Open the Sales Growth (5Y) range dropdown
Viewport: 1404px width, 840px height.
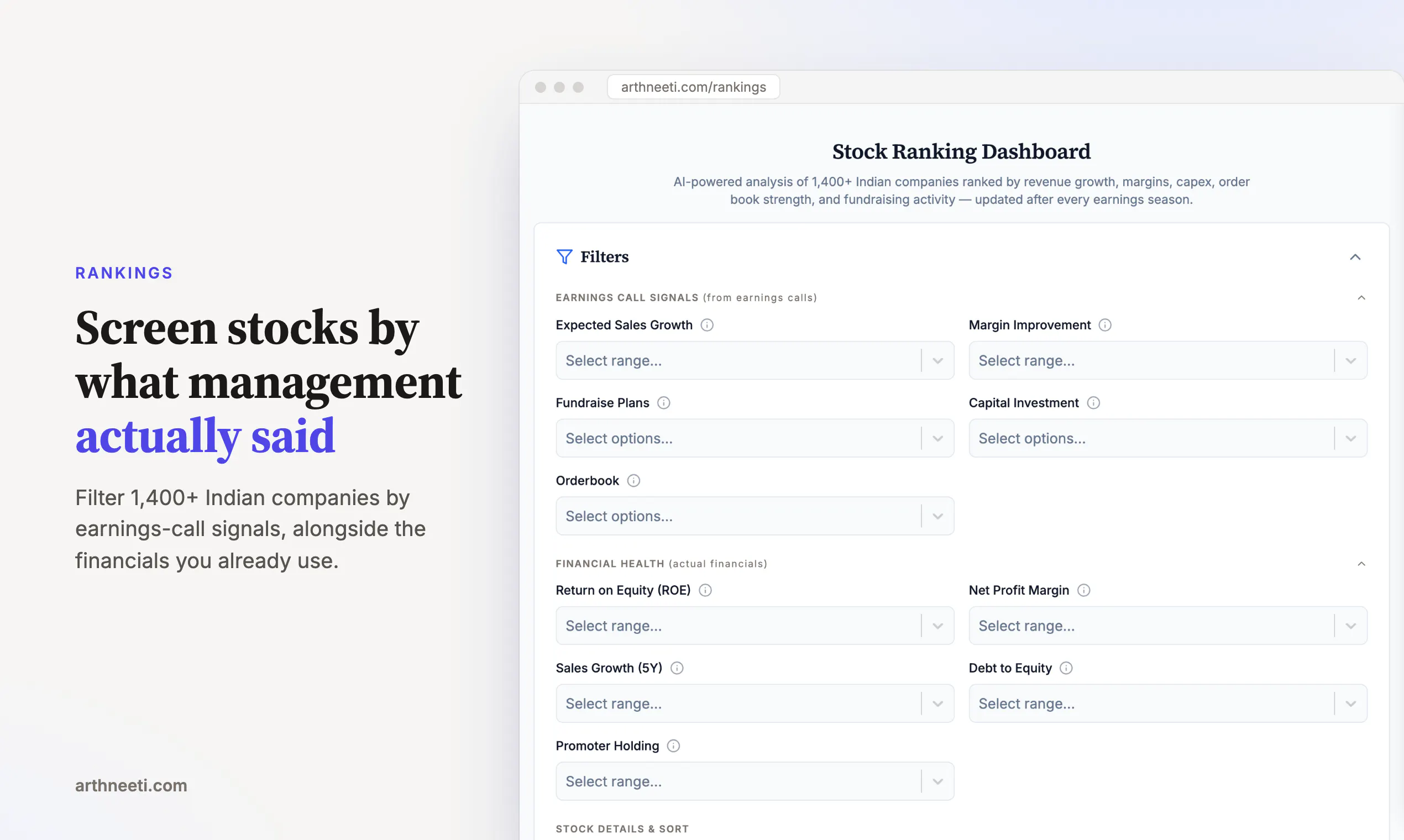point(755,704)
